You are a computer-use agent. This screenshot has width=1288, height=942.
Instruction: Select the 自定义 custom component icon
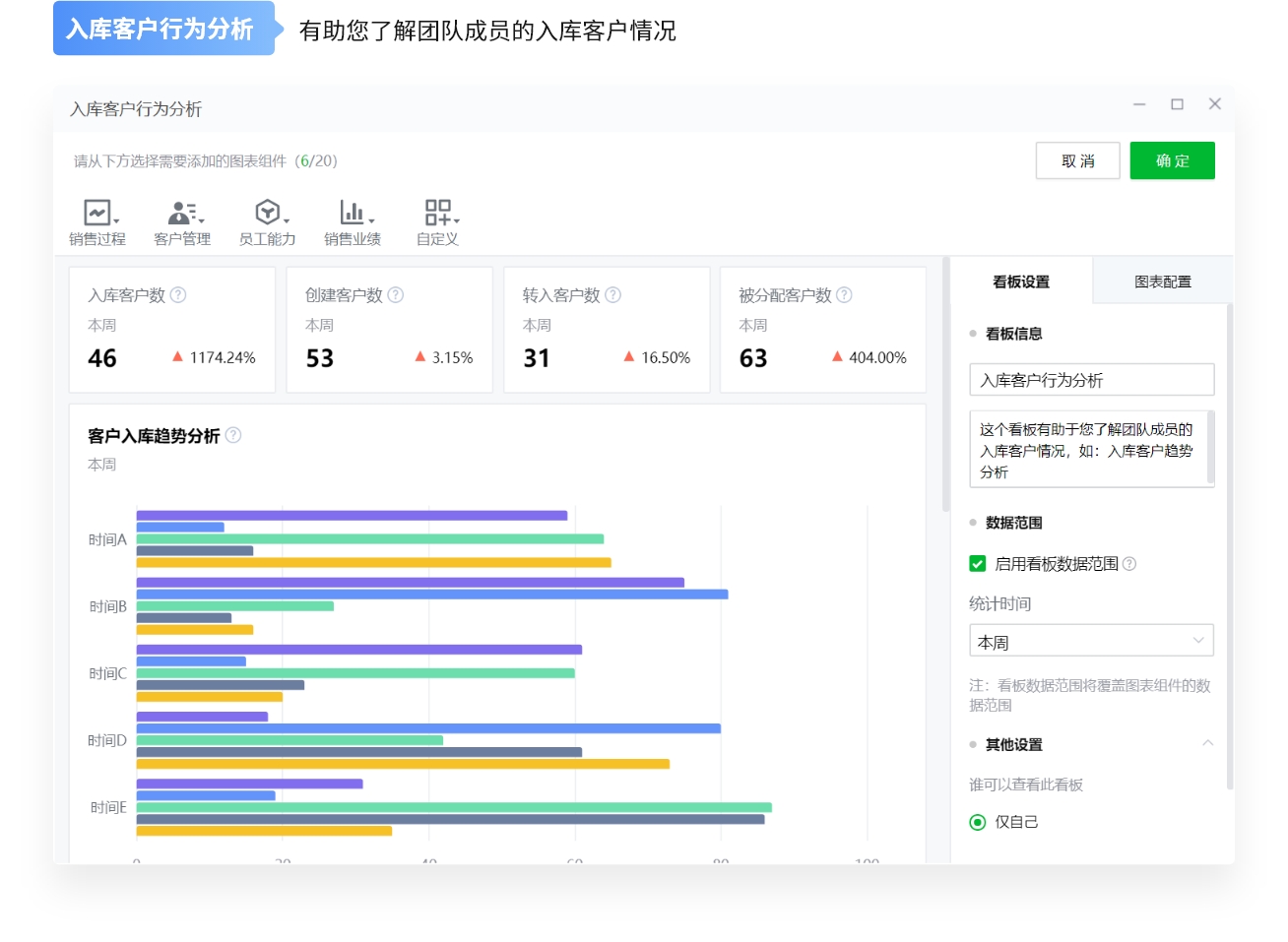click(x=435, y=211)
